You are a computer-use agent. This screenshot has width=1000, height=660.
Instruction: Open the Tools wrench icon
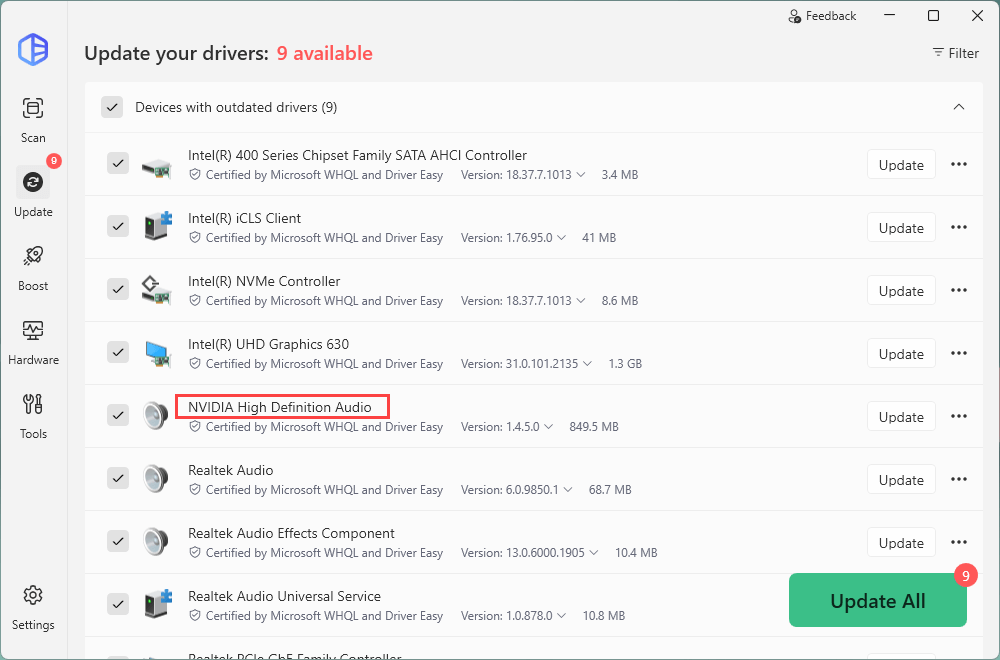(33, 404)
